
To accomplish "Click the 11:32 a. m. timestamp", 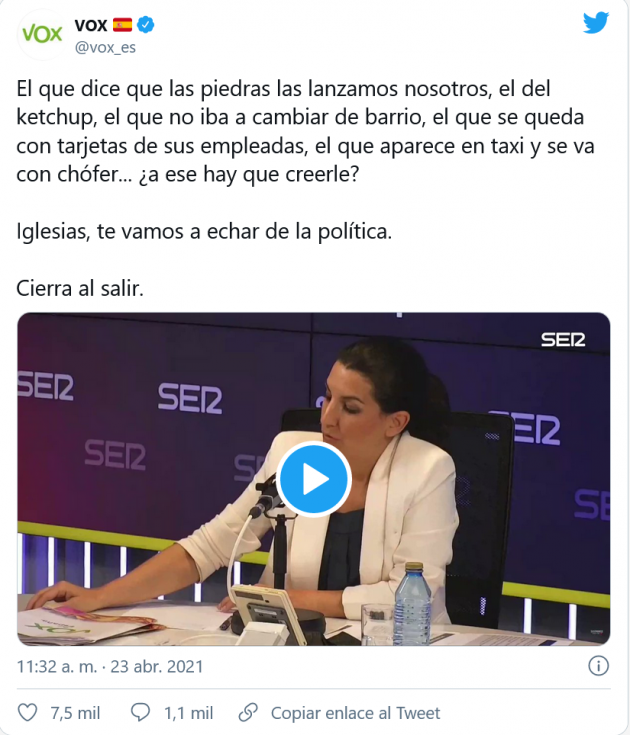I will [x=56, y=667].
